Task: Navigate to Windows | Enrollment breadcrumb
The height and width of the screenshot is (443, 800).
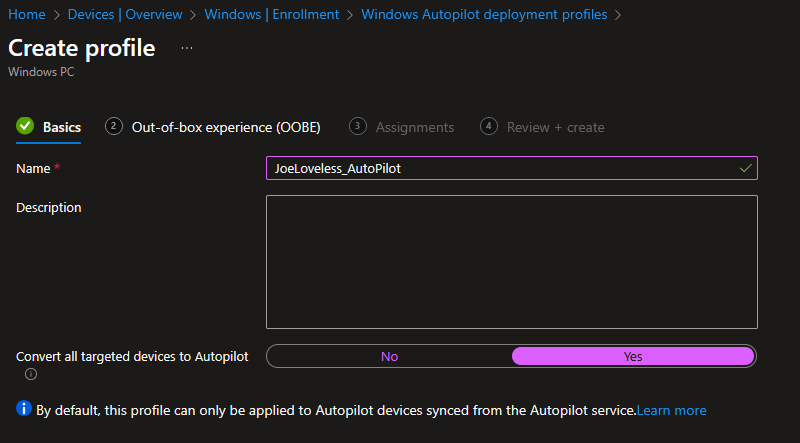Action: tap(272, 14)
